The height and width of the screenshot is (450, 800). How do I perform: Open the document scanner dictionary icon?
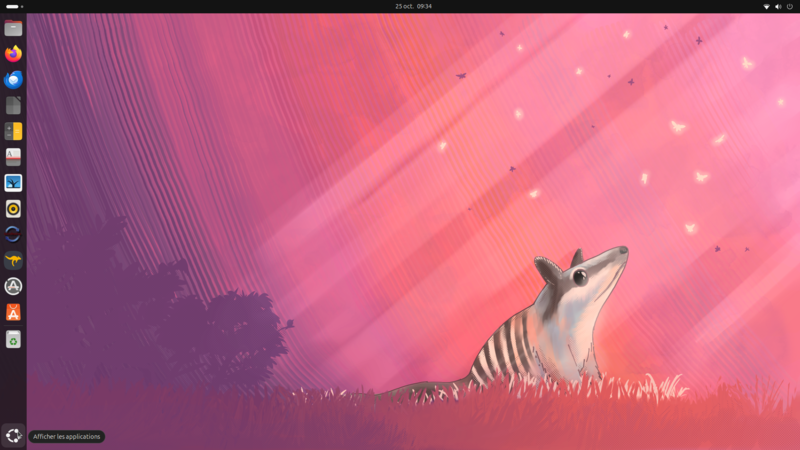click(13, 157)
